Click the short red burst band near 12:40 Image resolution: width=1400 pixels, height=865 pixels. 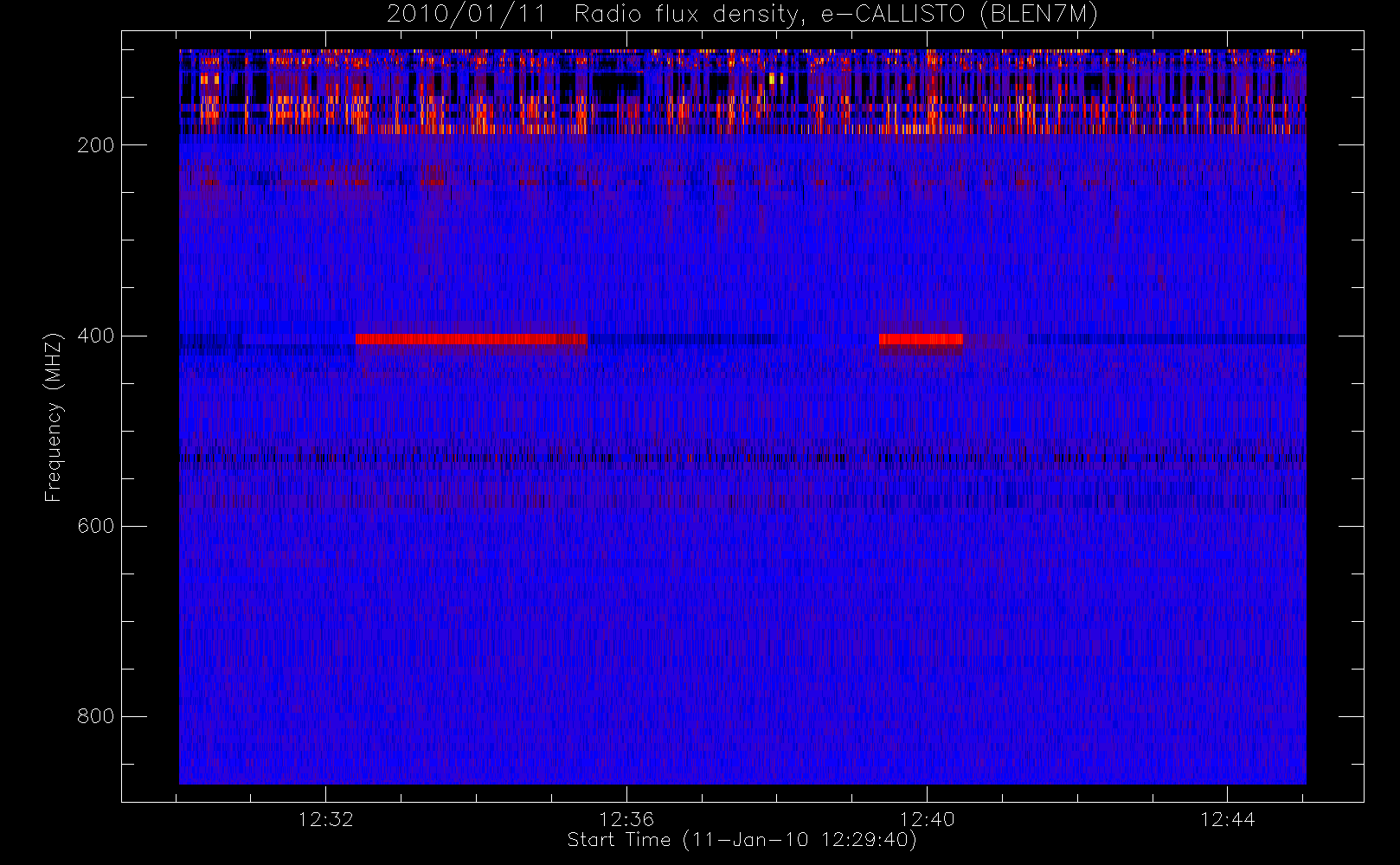[x=922, y=339]
